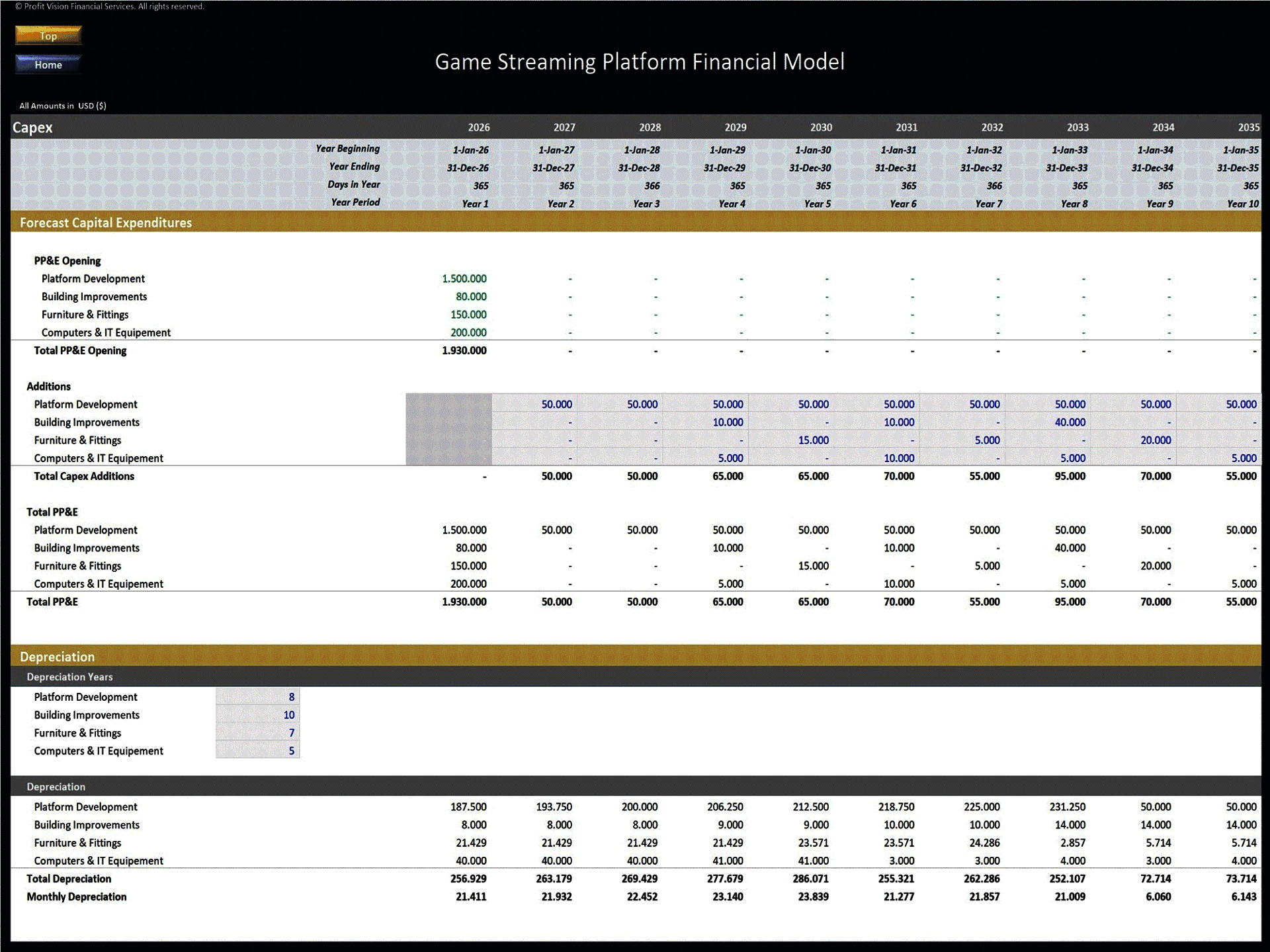Click Total PP&E Building Improvements 40.000 for 2033
This screenshot has height=952, width=1270.
tap(1070, 547)
